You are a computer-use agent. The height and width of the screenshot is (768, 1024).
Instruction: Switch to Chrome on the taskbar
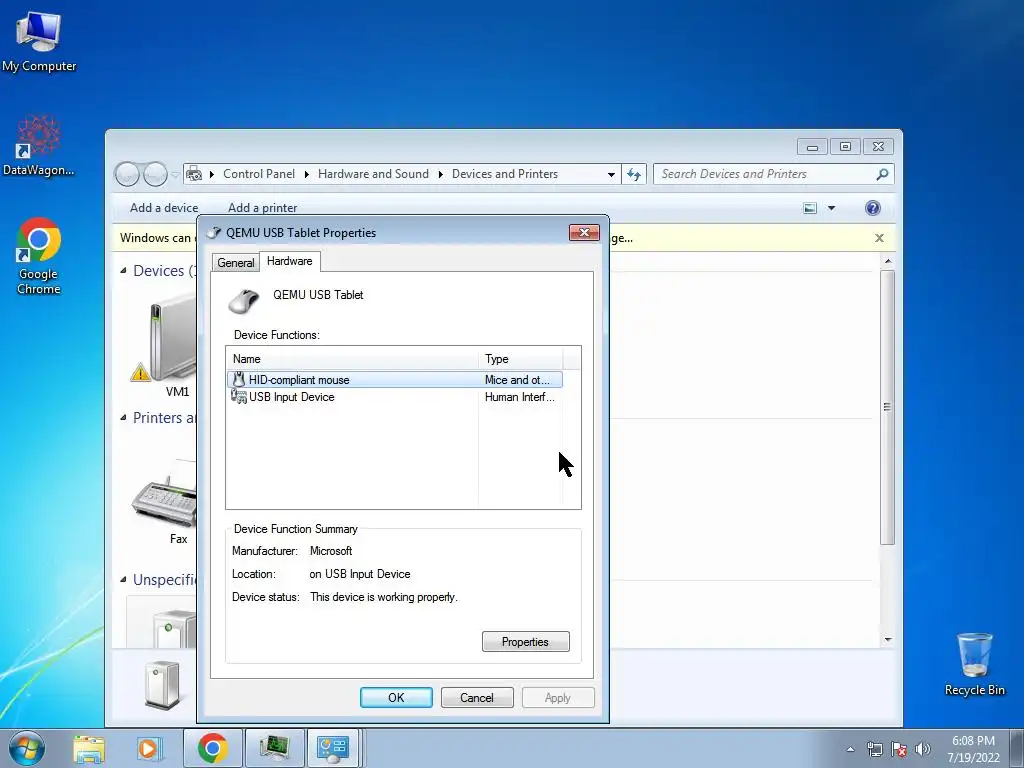[x=213, y=748]
